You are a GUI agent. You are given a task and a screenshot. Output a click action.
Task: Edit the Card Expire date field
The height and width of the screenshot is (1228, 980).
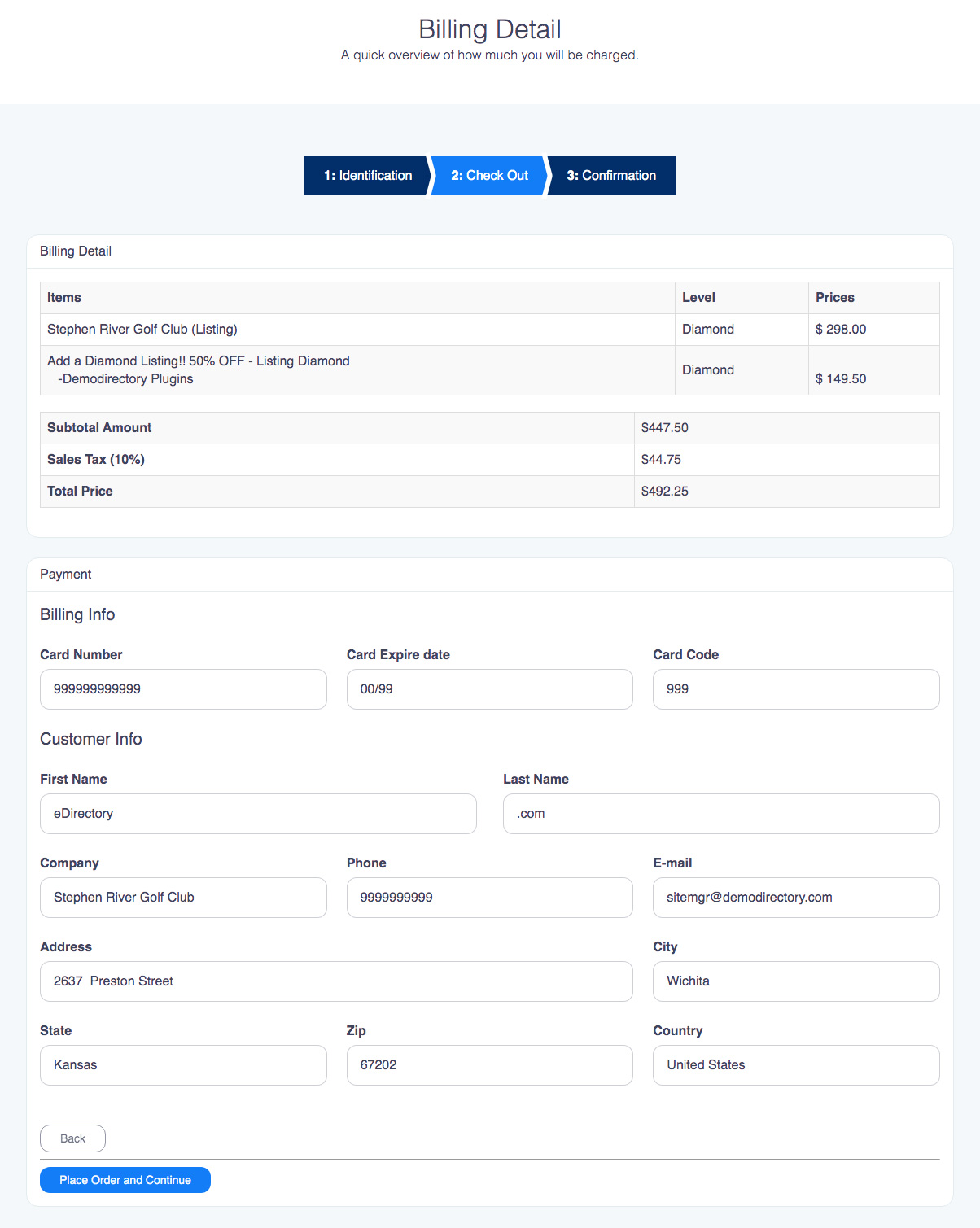(x=490, y=689)
